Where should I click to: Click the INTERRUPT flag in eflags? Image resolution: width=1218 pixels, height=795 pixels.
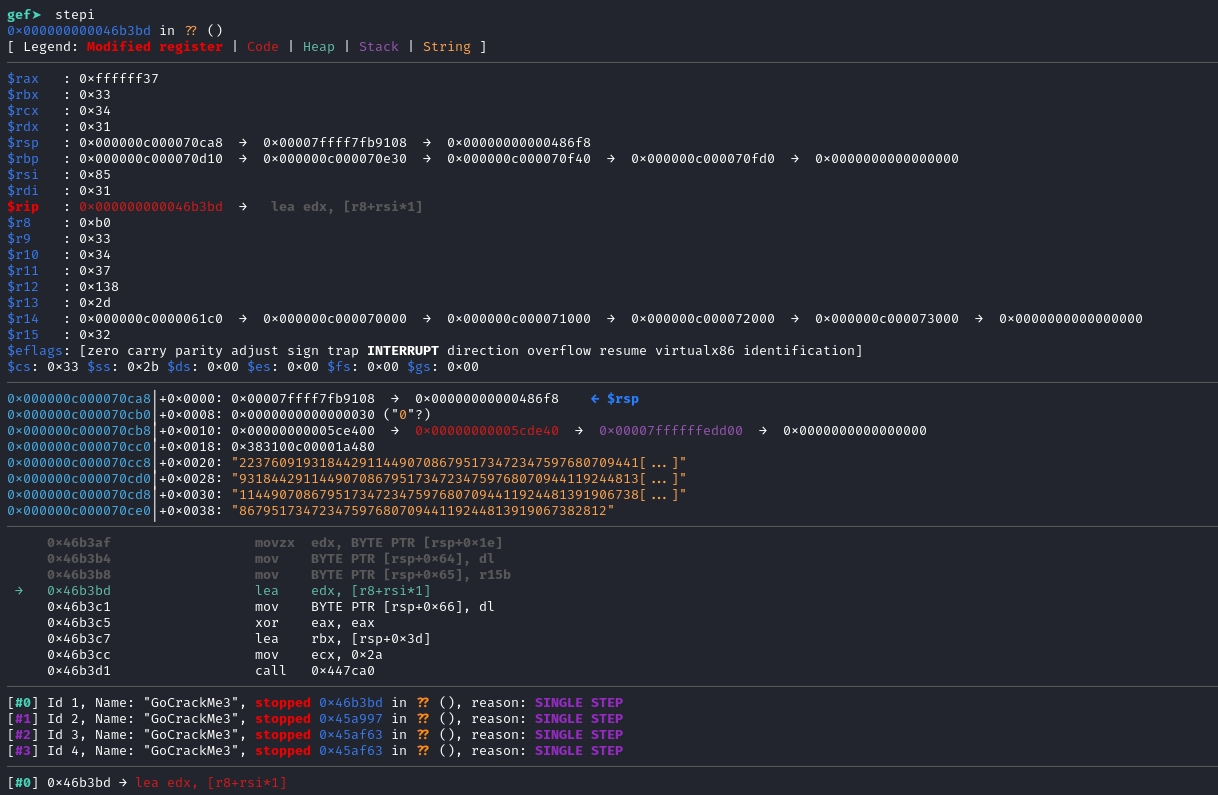point(403,351)
